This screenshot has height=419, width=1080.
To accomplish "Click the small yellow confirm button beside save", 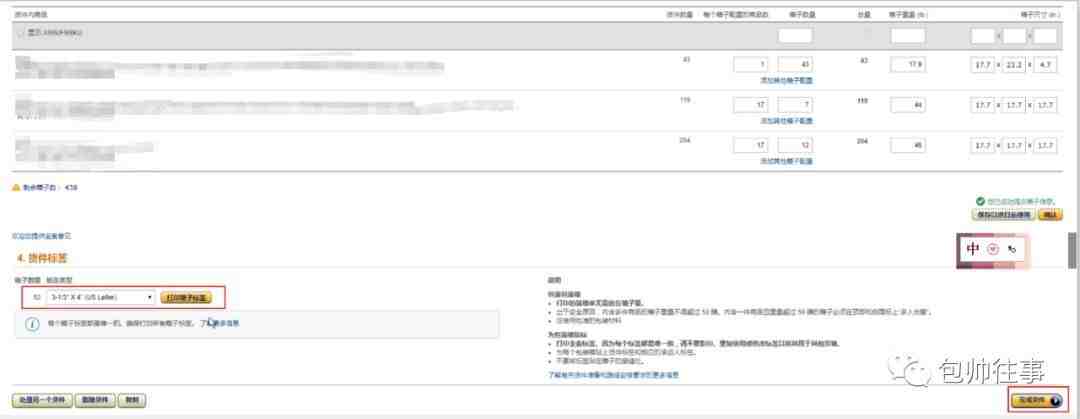I will pyautogui.click(x=1050, y=215).
